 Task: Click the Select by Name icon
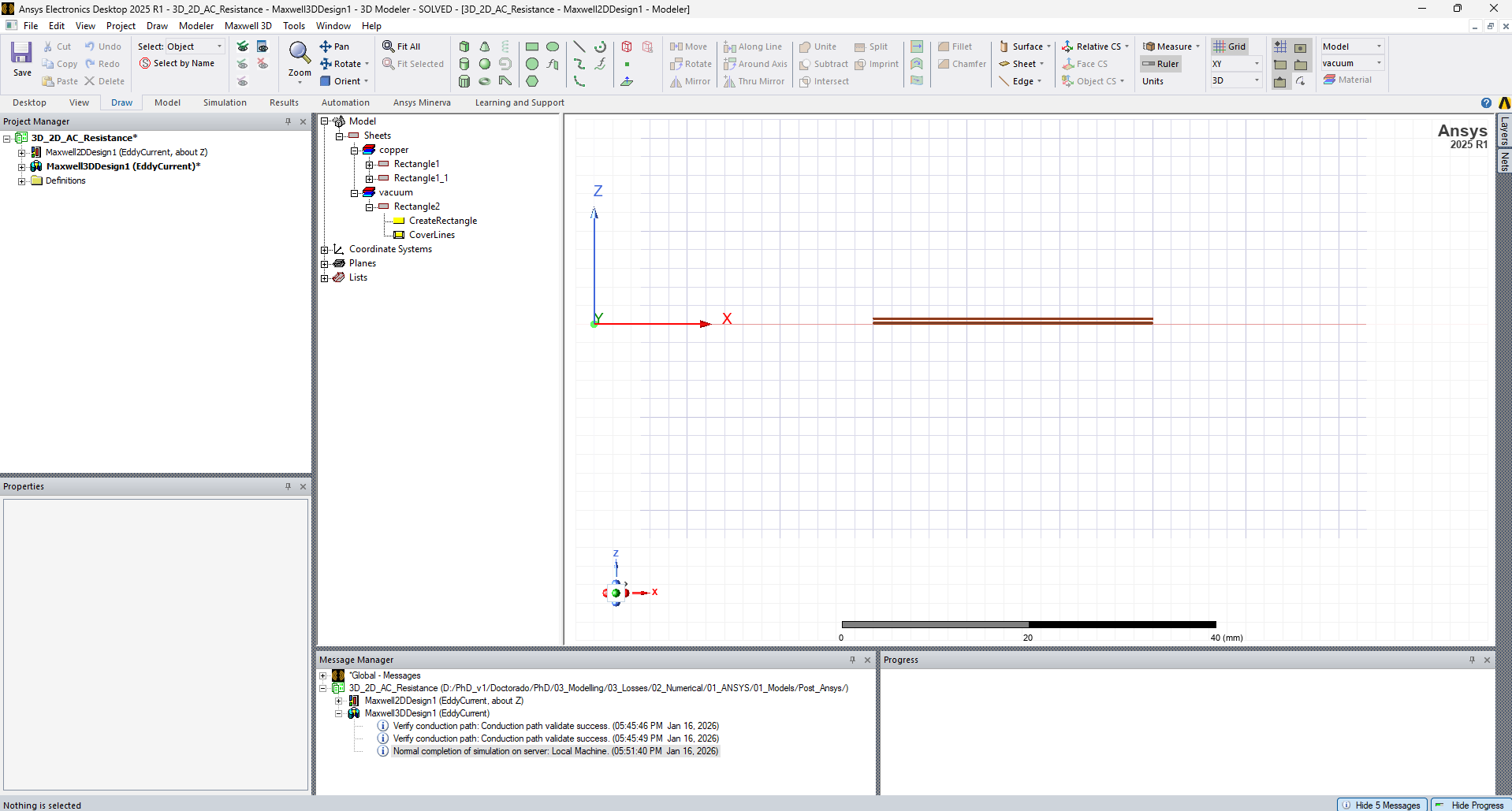[x=177, y=64]
